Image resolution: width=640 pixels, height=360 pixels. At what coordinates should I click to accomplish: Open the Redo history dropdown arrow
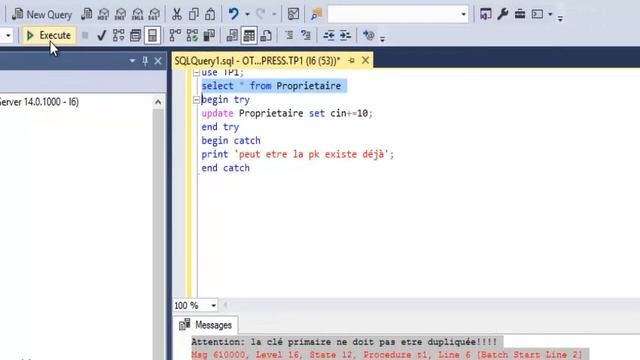tap(274, 14)
